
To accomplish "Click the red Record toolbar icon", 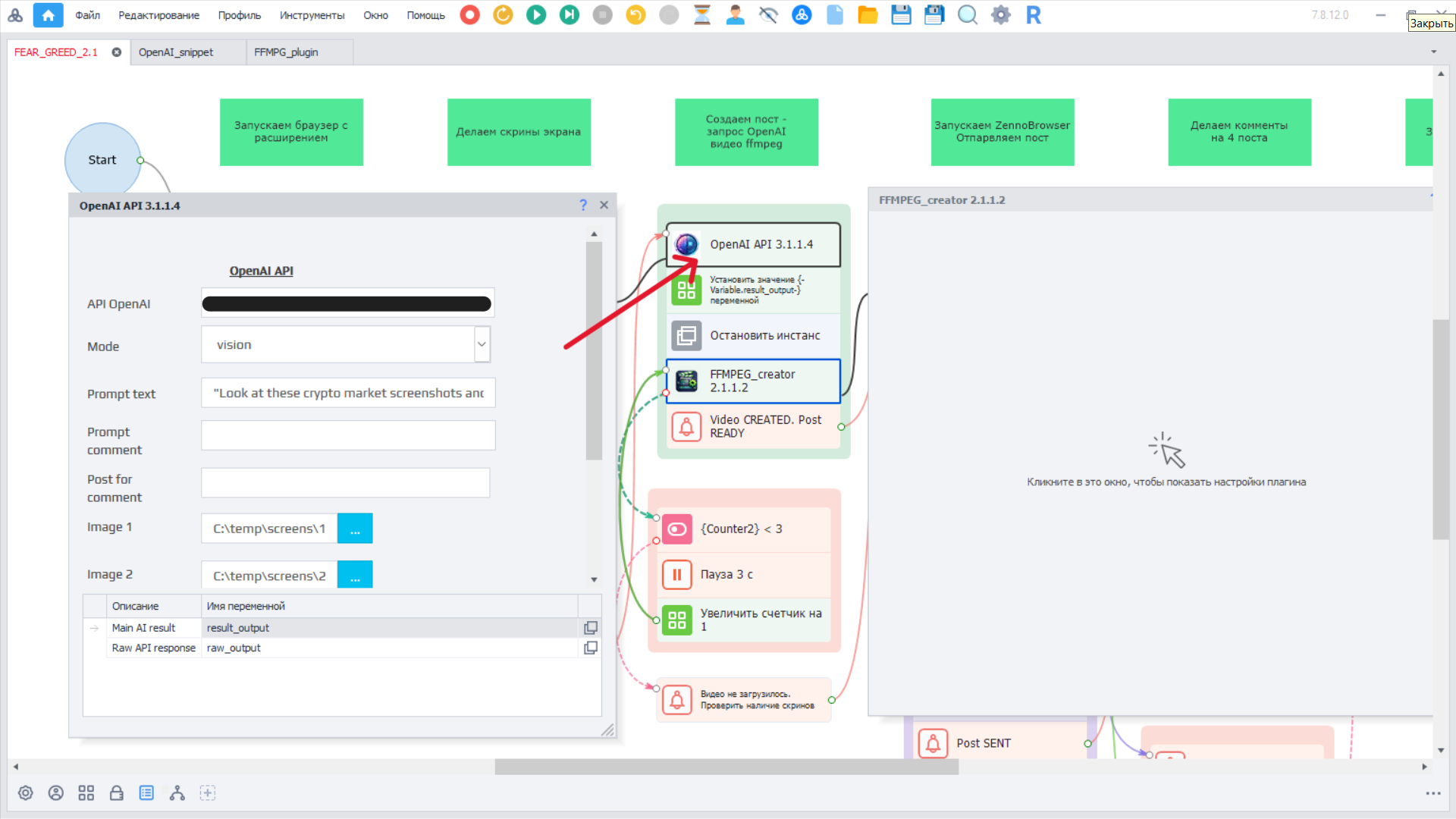I will tap(469, 14).
